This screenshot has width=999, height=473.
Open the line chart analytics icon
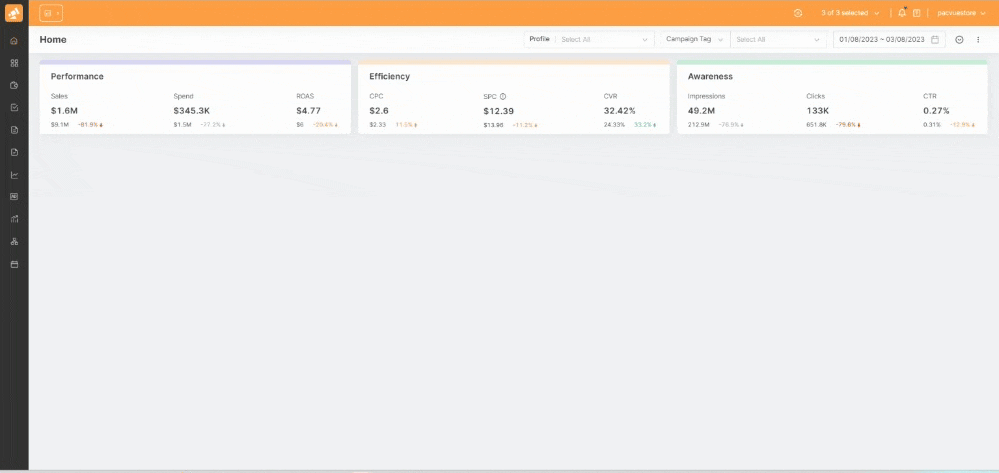[x=14, y=175]
